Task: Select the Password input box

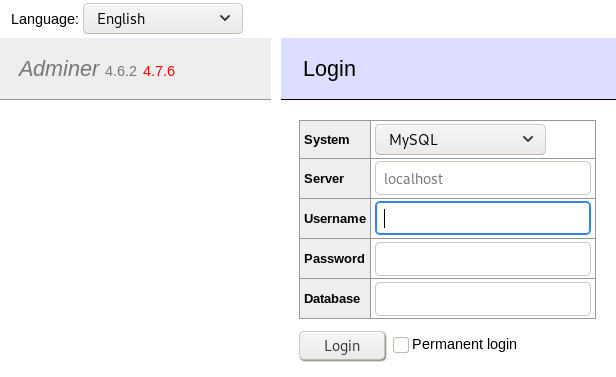Action: pyautogui.click(x=483, y=259)
